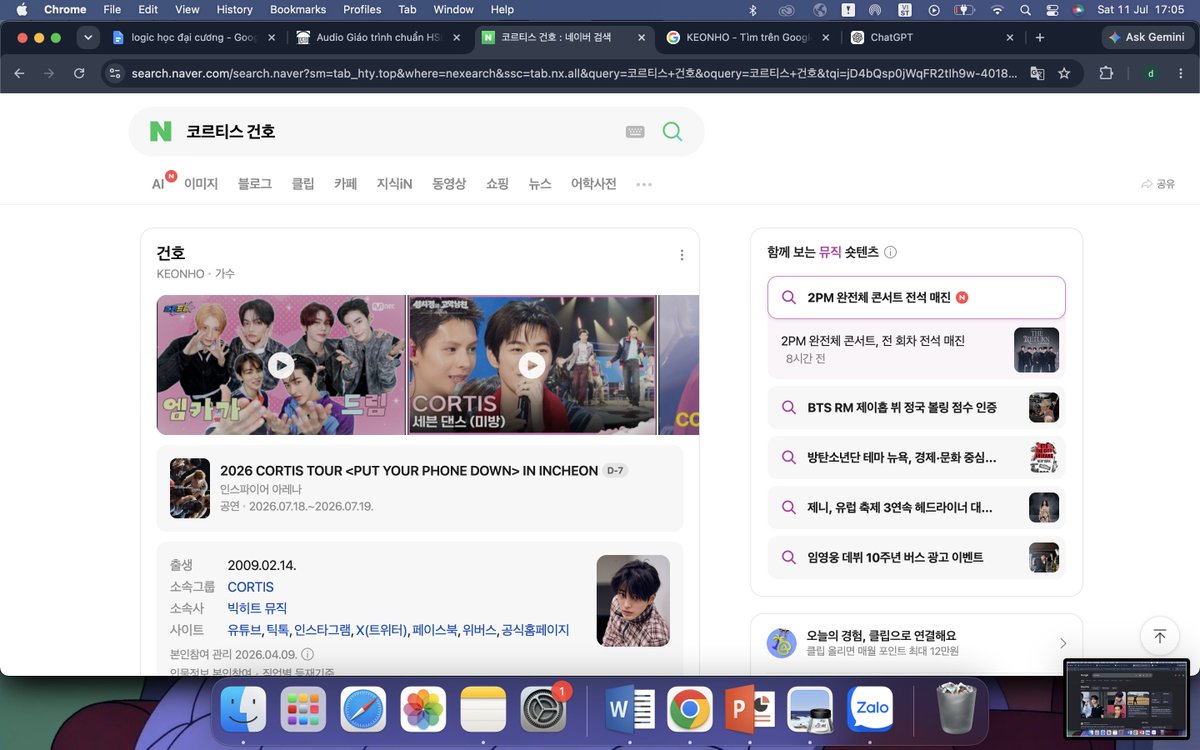Open Chrome extensions puzzle icon
This screenshot has height=750, width=1200.
click(1106, 73)
